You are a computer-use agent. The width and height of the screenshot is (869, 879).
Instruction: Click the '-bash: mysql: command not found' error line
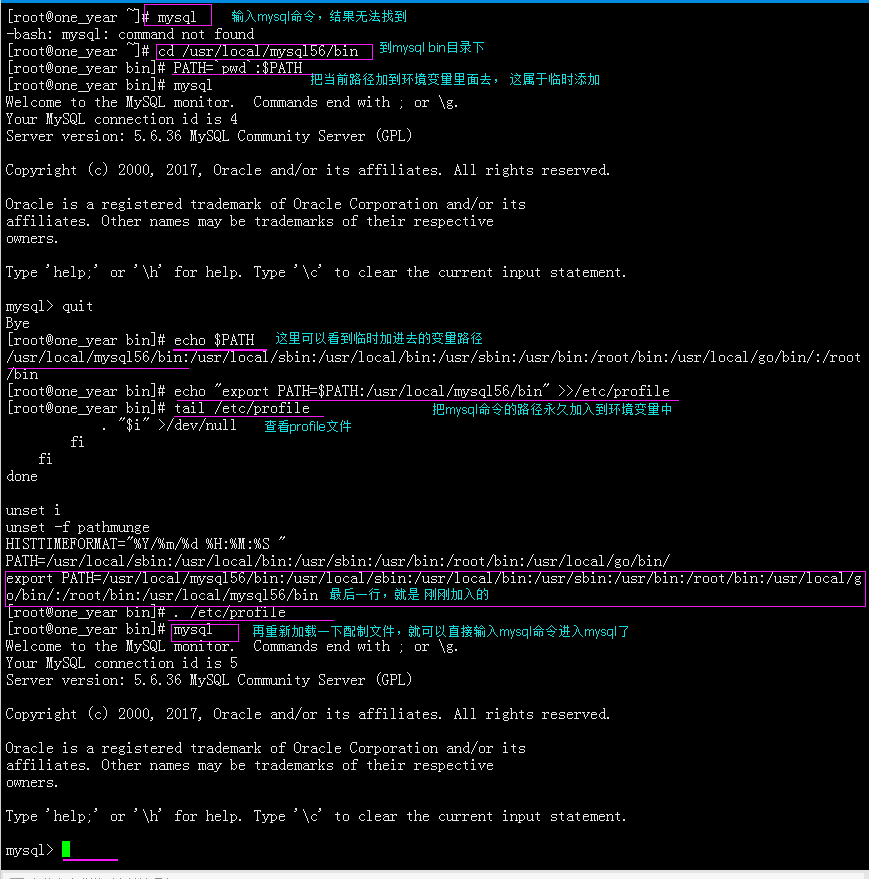pos(130,34)
